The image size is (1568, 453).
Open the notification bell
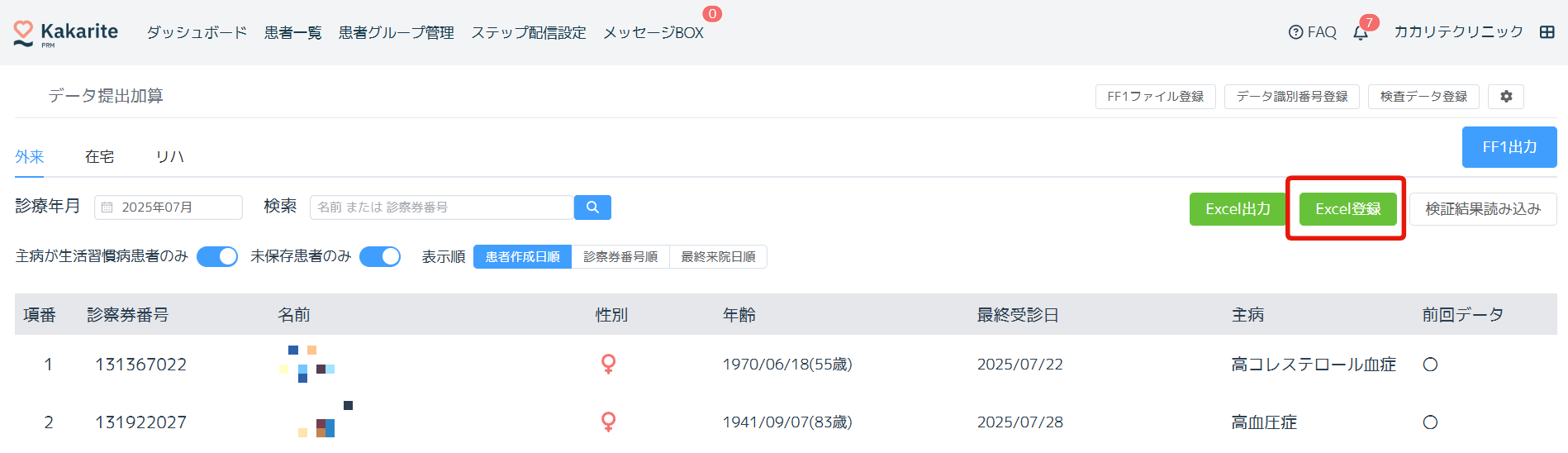point(1360,33)
